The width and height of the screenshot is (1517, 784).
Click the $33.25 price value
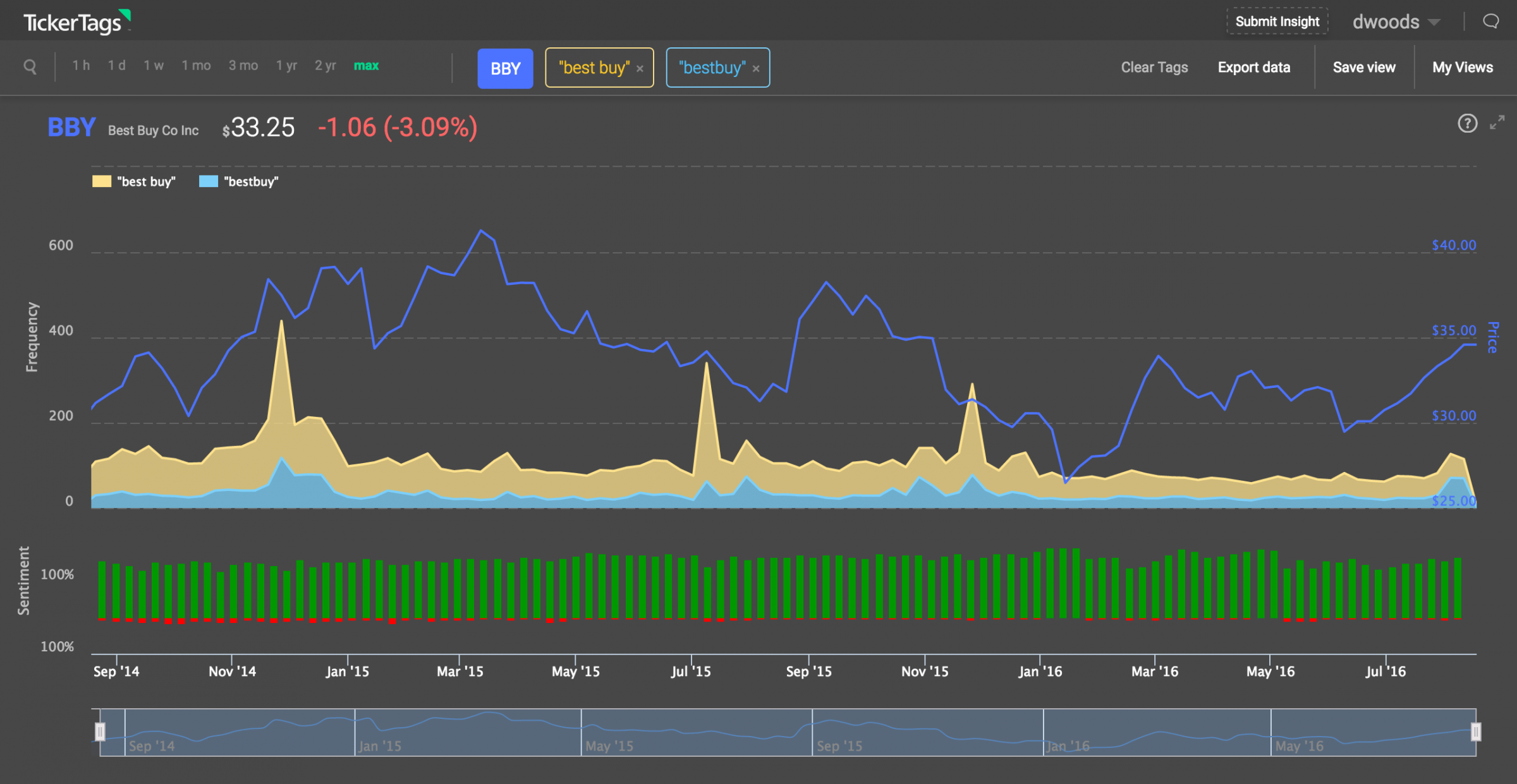(x=259, y=128)
